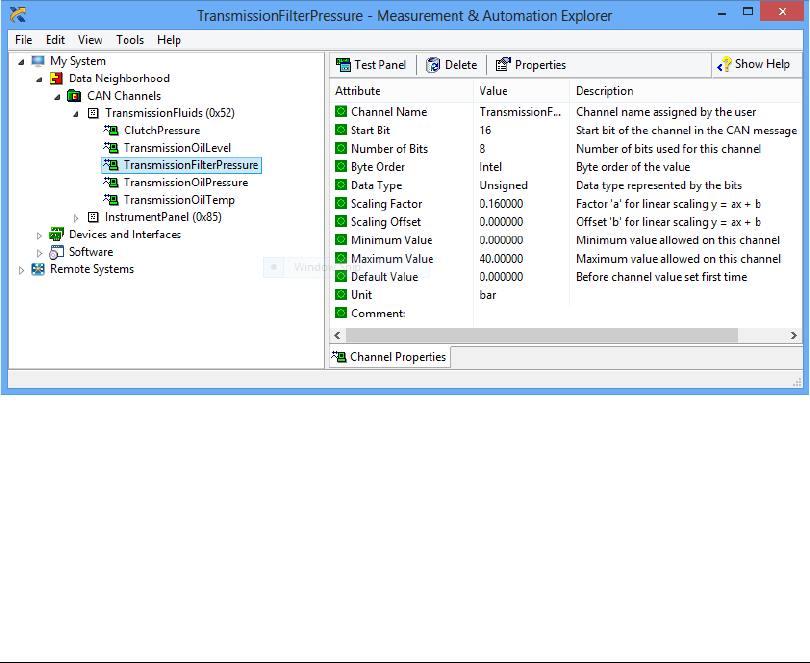Collapse the My System tree node
The image size is (810, 663).
[21, 62]
